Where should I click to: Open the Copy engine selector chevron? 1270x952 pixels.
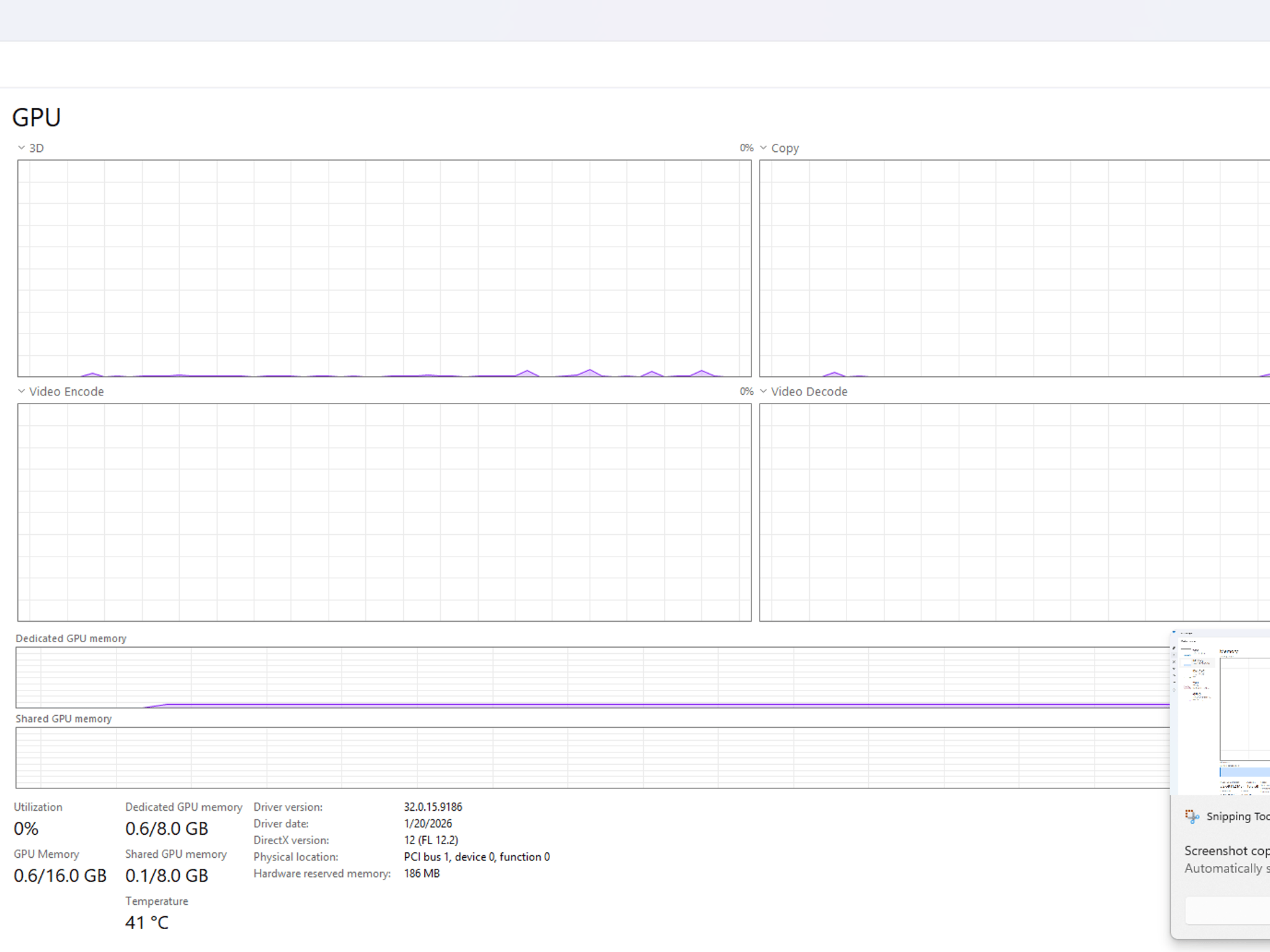point(763,148)
